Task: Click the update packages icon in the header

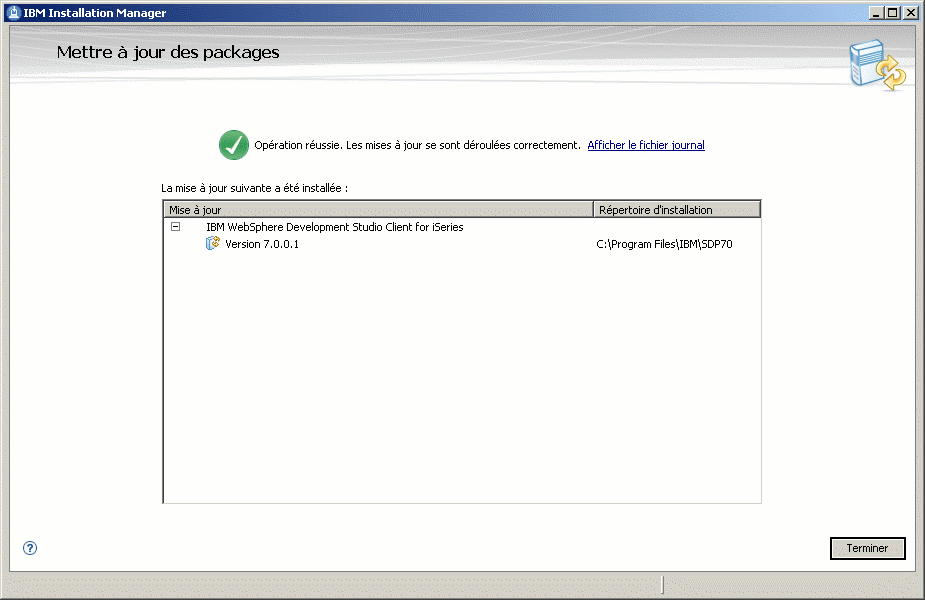Action: point(877,65)
